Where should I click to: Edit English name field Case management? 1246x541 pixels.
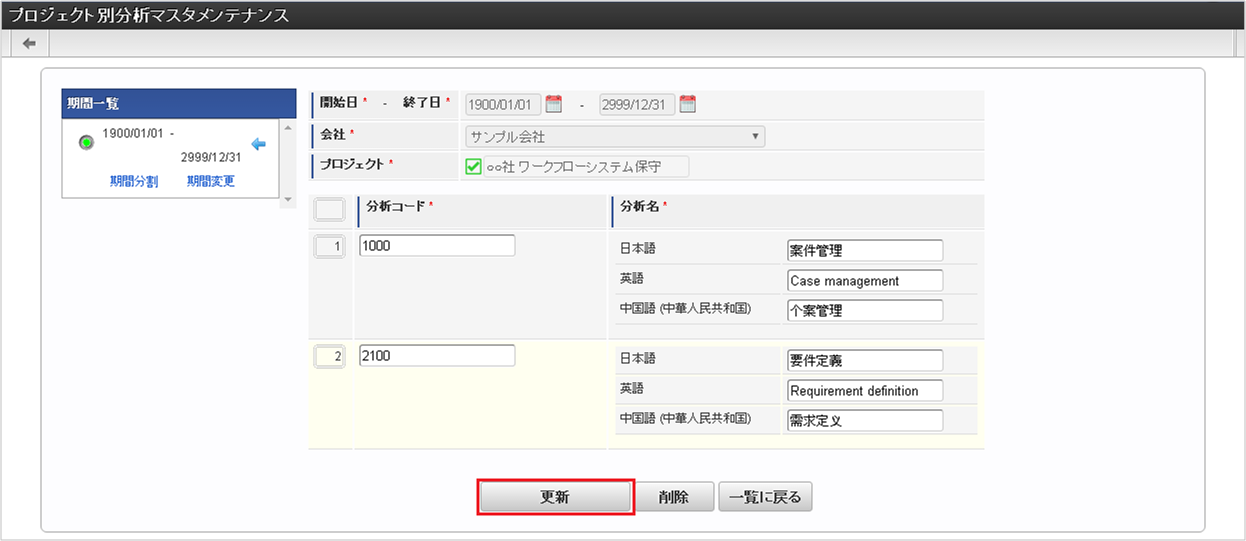click(865, 281)
